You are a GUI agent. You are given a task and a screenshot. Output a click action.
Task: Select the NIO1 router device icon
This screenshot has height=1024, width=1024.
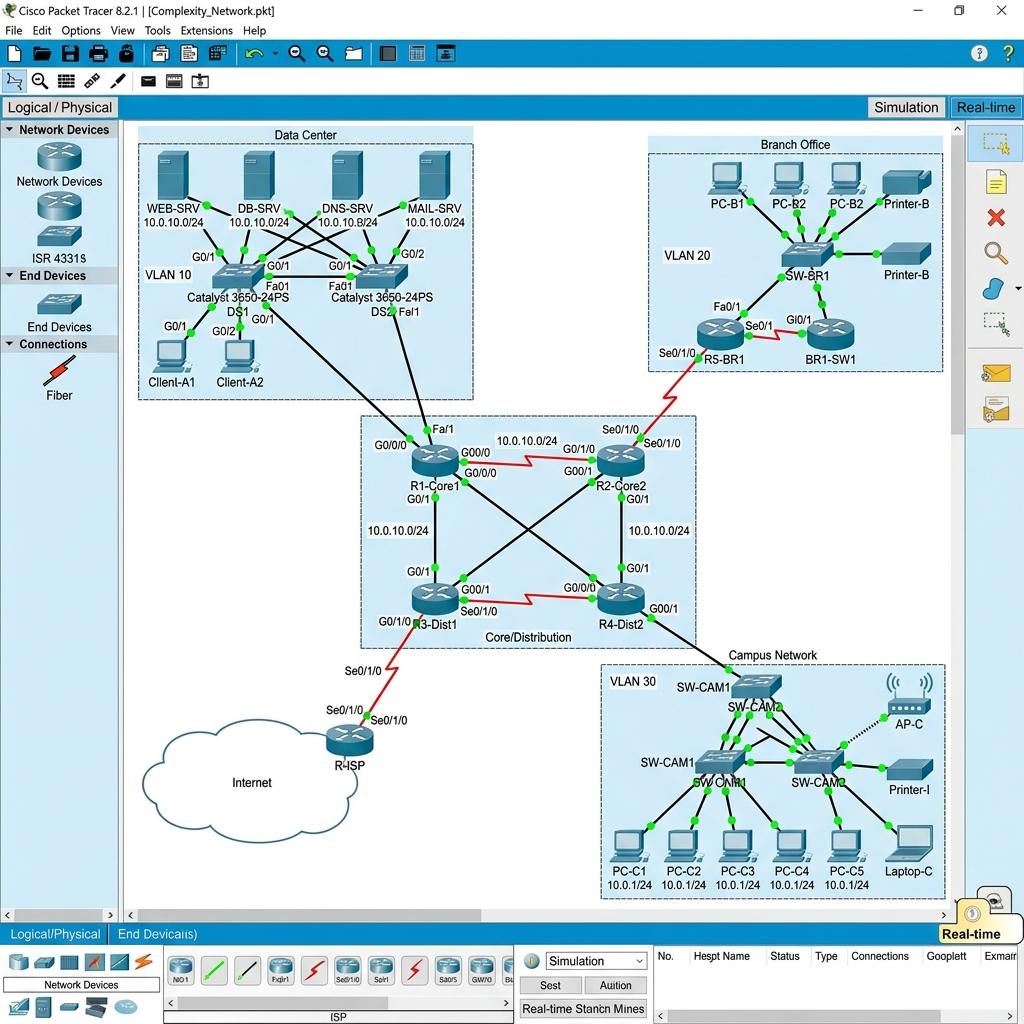(181, 970)
